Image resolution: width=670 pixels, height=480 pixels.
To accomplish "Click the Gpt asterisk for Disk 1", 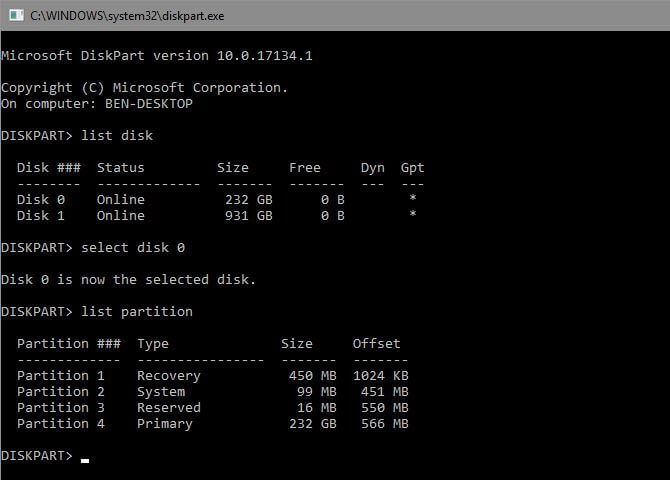I will click(413, 215).
